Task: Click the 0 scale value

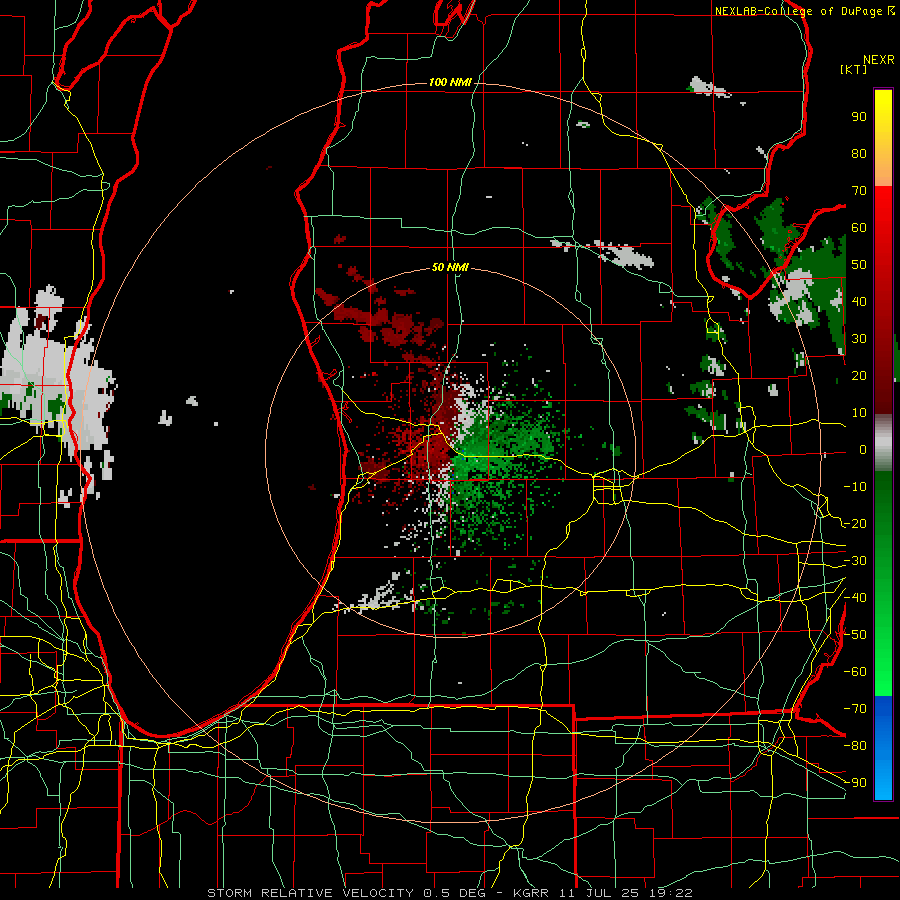Action: (x=863, y=450)
